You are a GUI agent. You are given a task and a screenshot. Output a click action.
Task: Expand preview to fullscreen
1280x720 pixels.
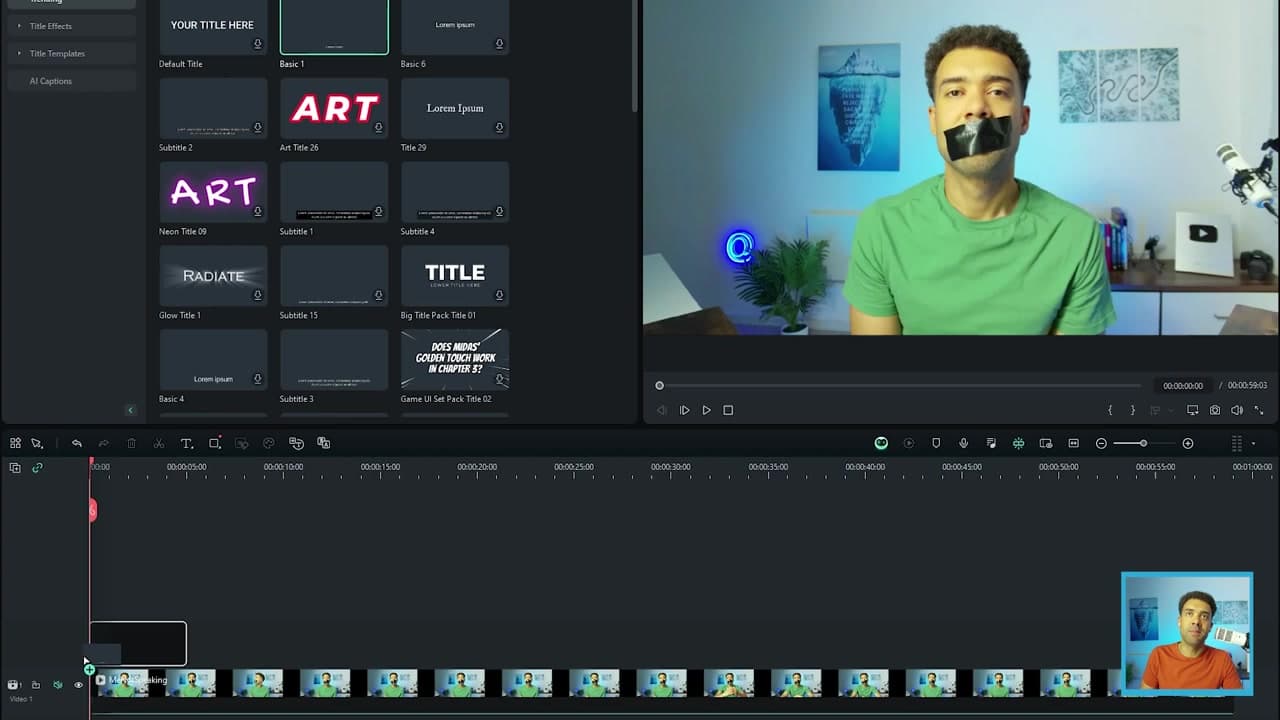pos(1259,410)
